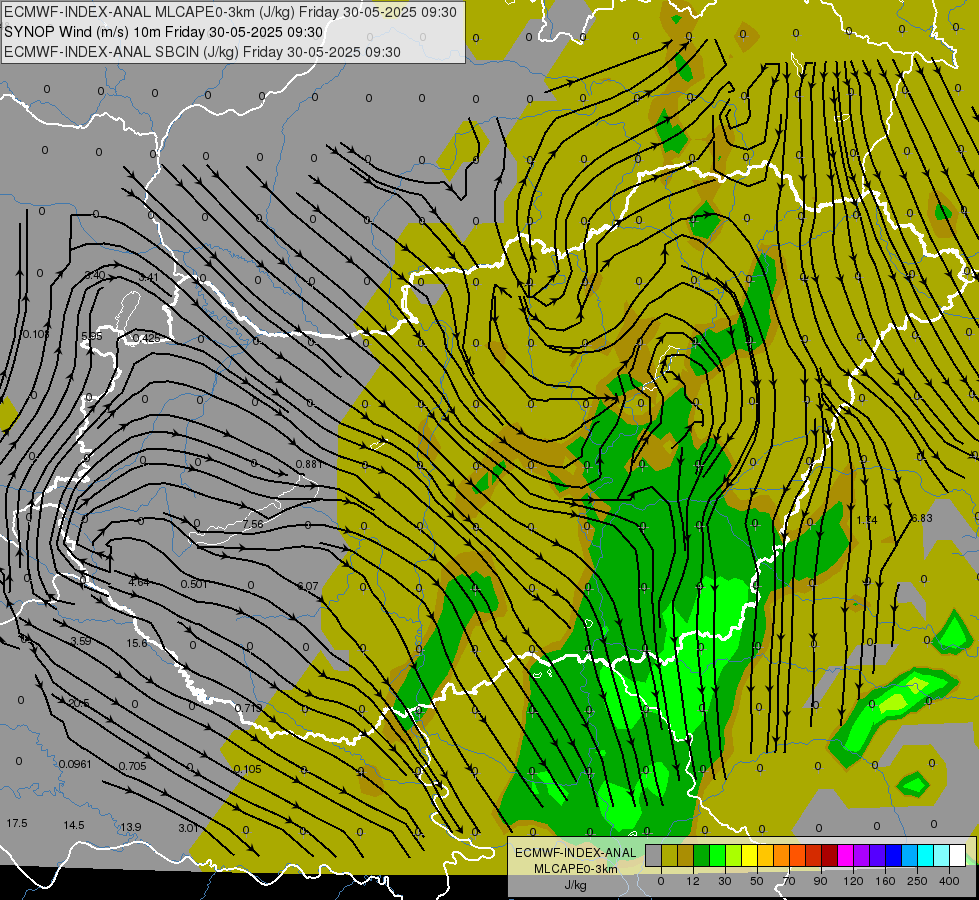Select the dark green legend swatch
This screenshot has height=900, width=979.
pyautogui.click(x=702, y=855)
